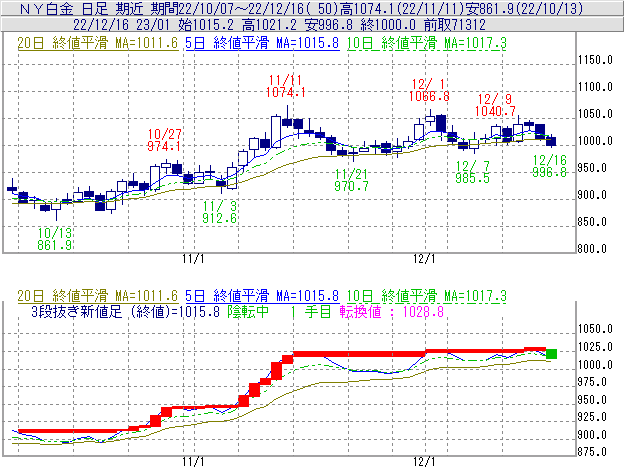Click lower chart 12/1 date axis label
Viewport: 624px width, 475px height.
point(424,462)
